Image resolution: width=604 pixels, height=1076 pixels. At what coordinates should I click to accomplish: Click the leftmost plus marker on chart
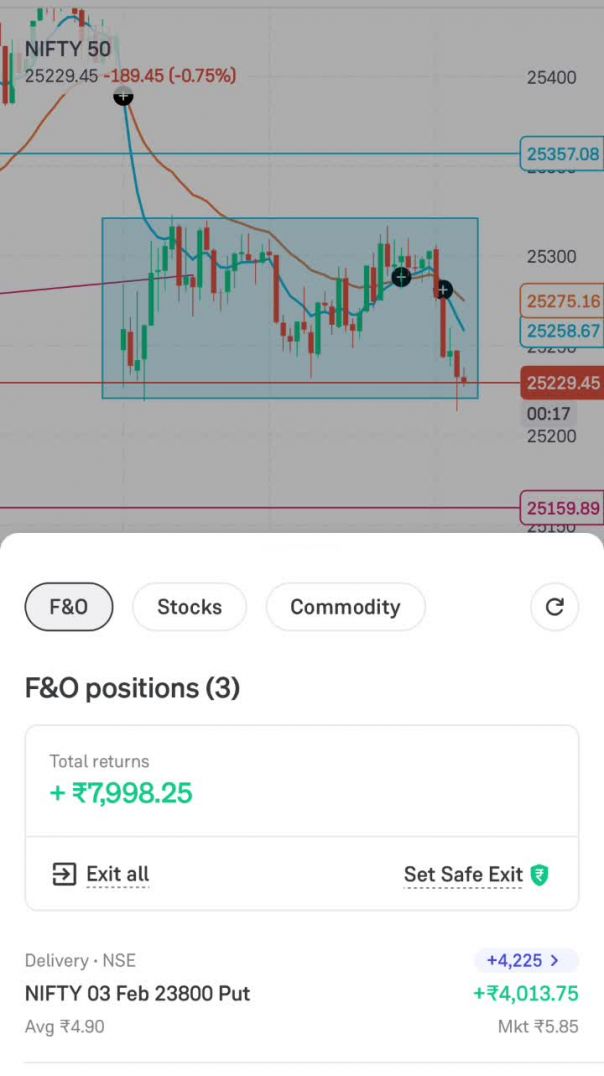pyautogui.click(x=123, y=96)
